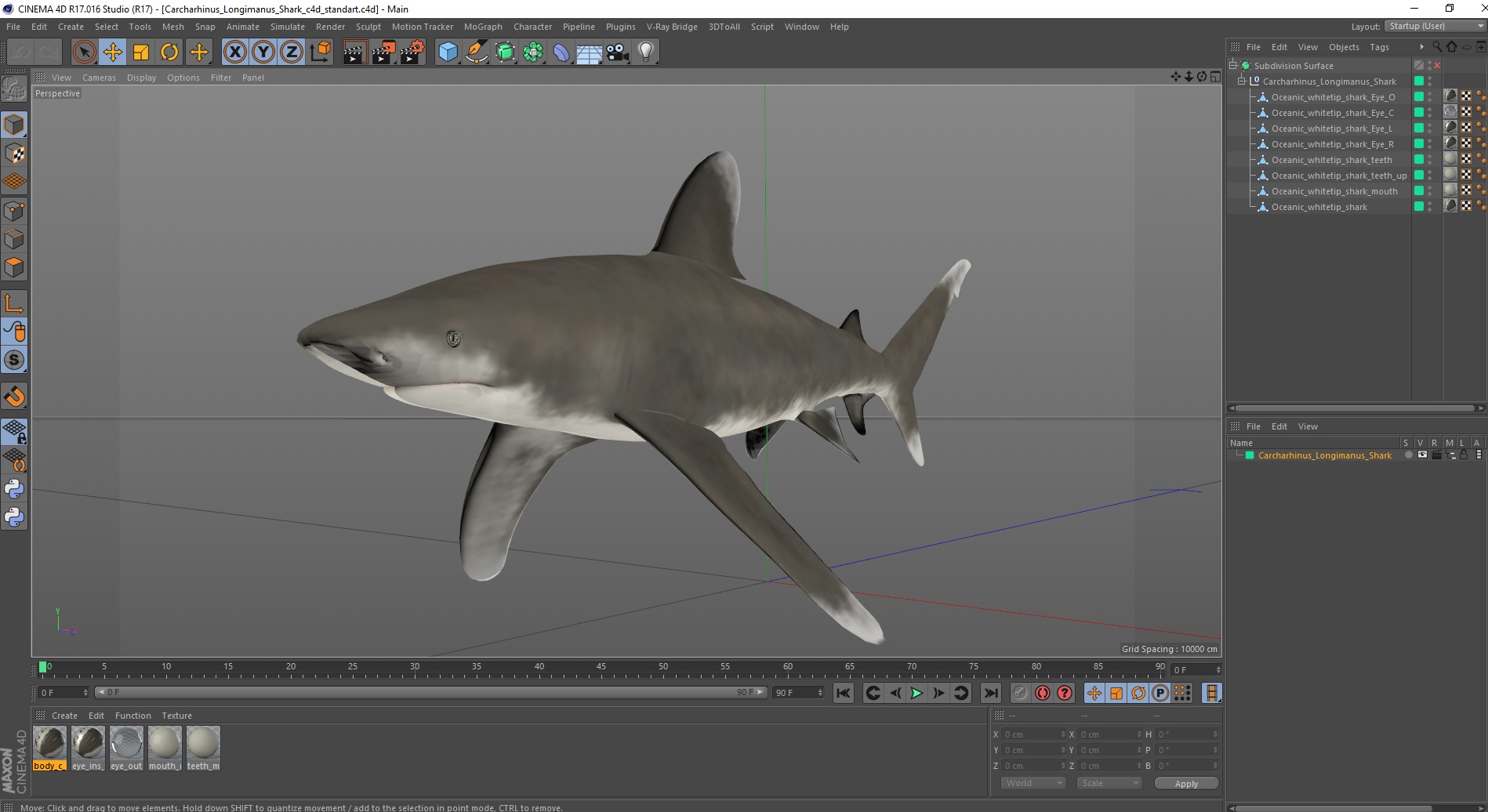1488x812 pixels.
Task: Toggle Z axis lock
Action: 292,53
